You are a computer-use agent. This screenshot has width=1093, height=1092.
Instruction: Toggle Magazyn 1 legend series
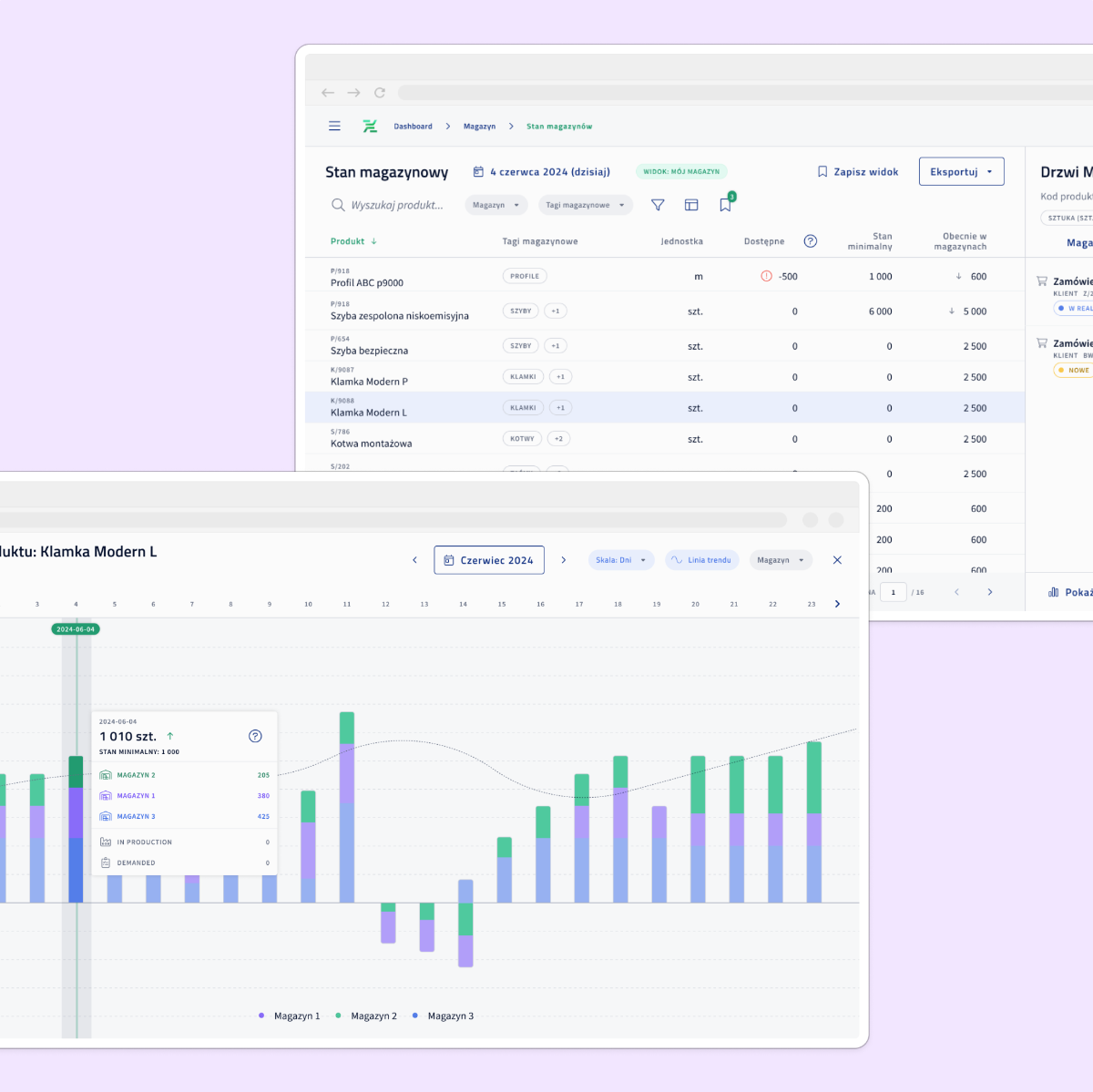pos(290,1015)
